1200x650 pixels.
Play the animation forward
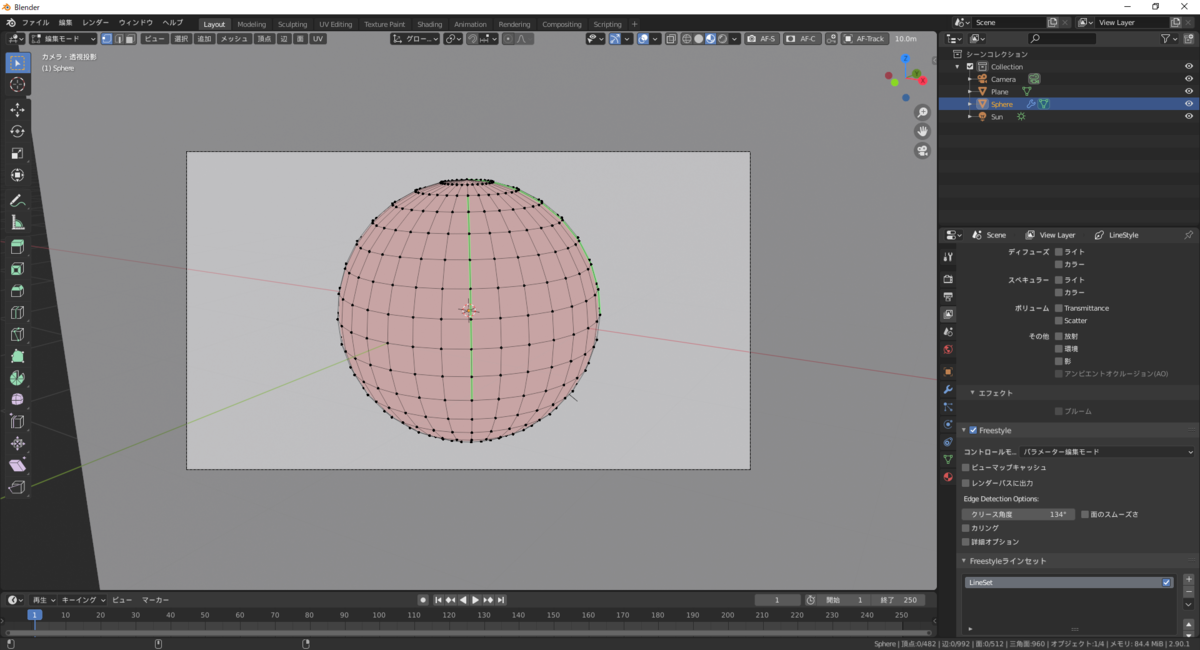475,600
